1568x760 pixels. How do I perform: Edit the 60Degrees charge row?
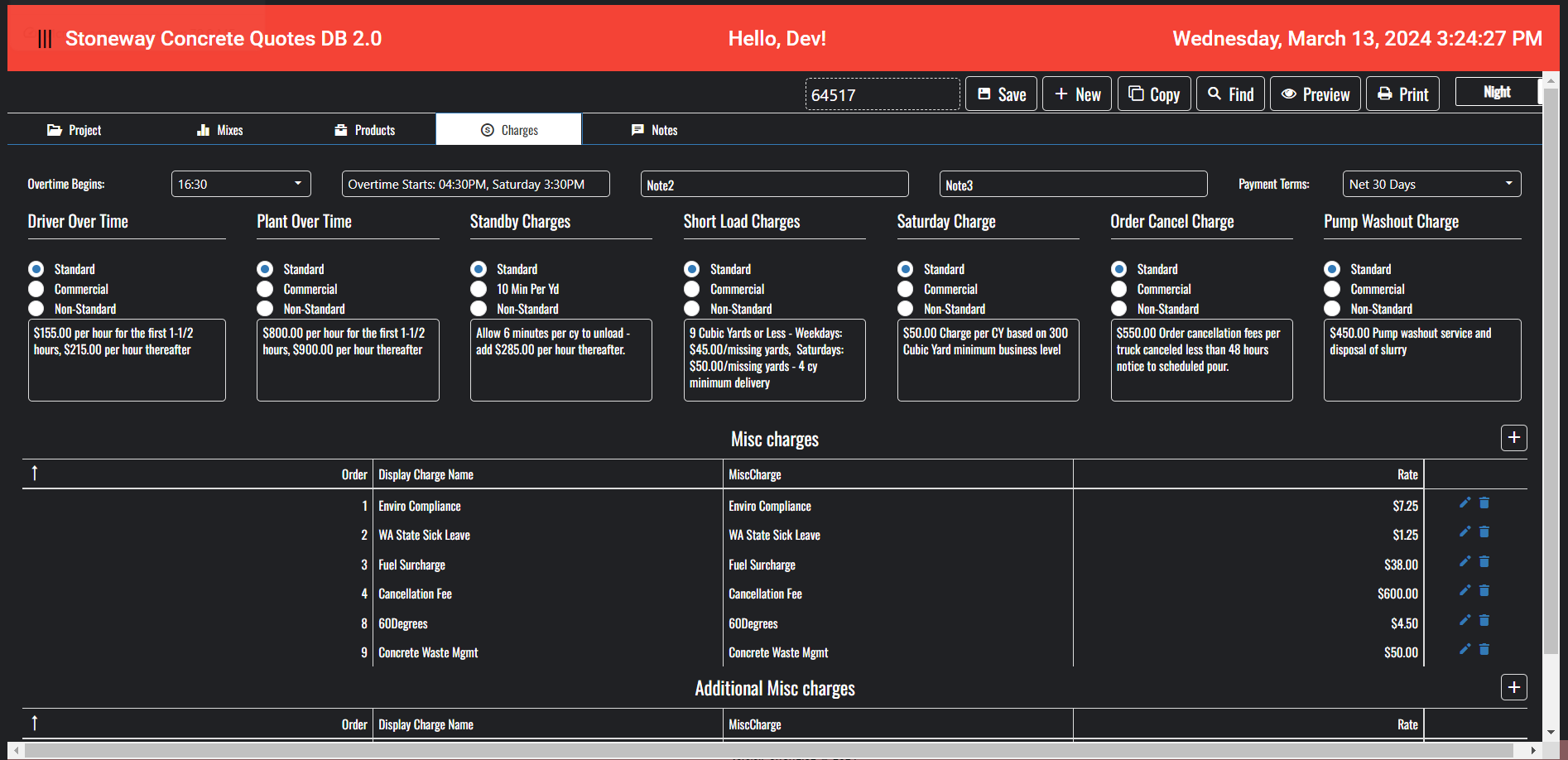click(1465, 620)
